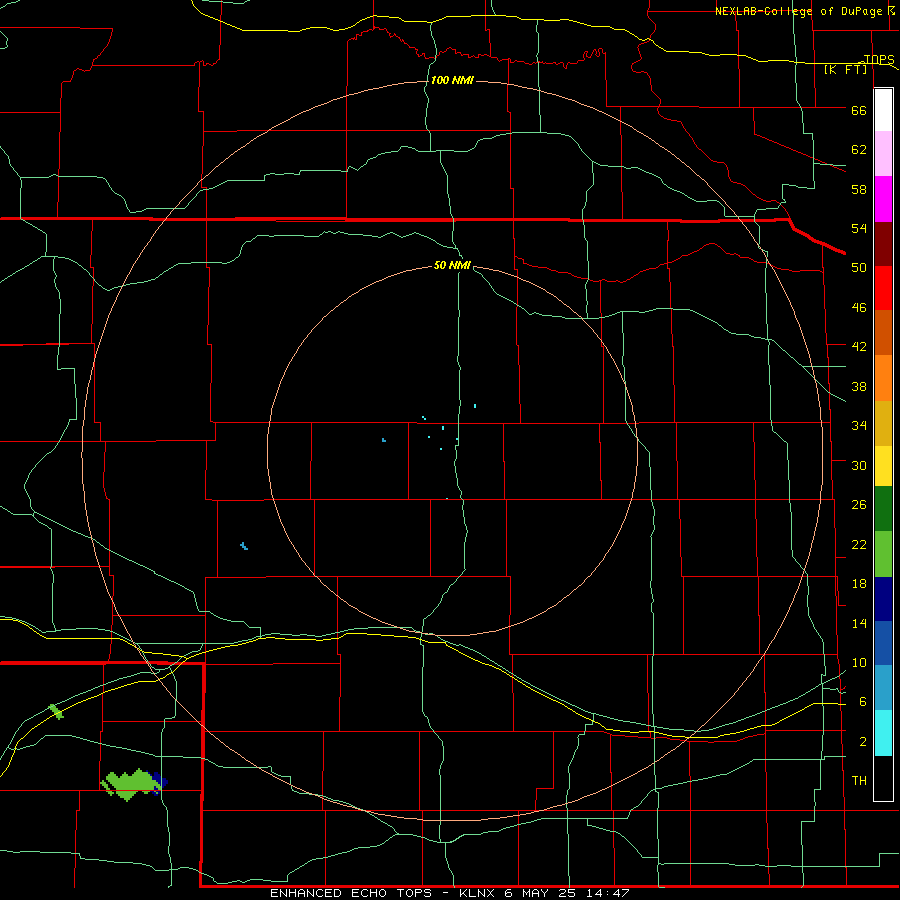900x900 pixels.
Task: Click the '38' legend value
Action: tap(859, 387)
